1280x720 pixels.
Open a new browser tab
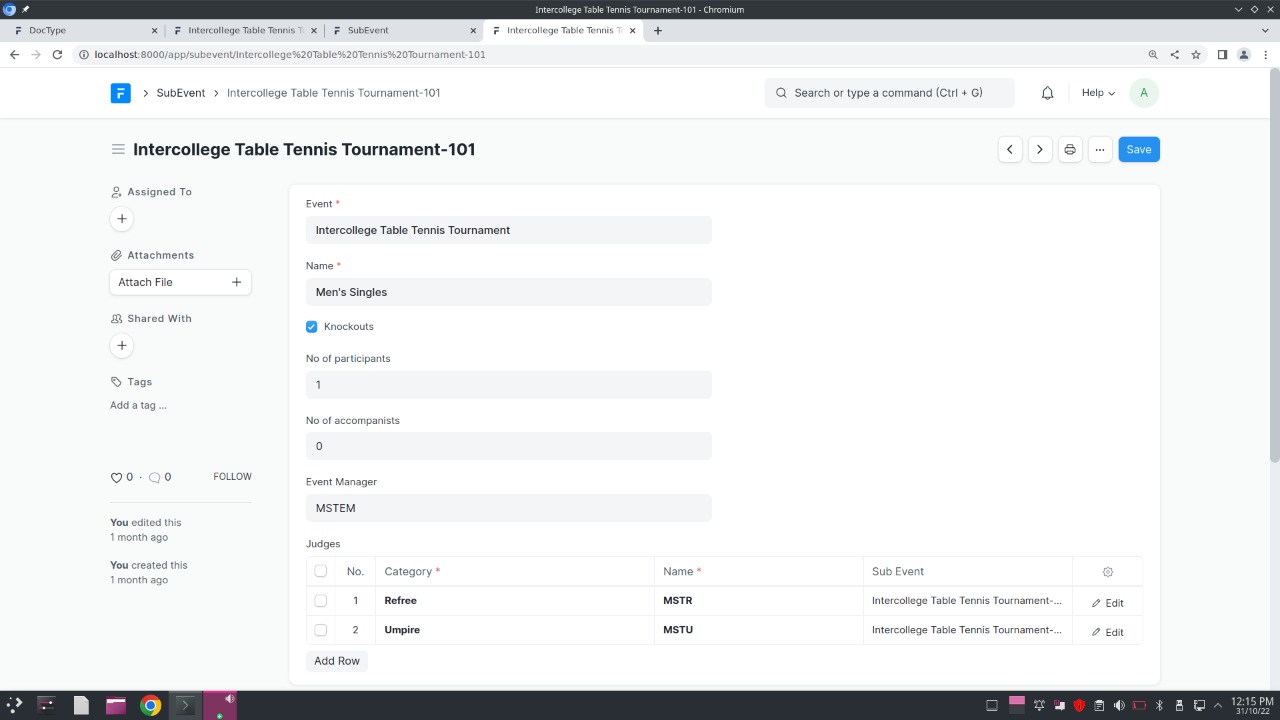pyautogui.click(x=657, y=30)
